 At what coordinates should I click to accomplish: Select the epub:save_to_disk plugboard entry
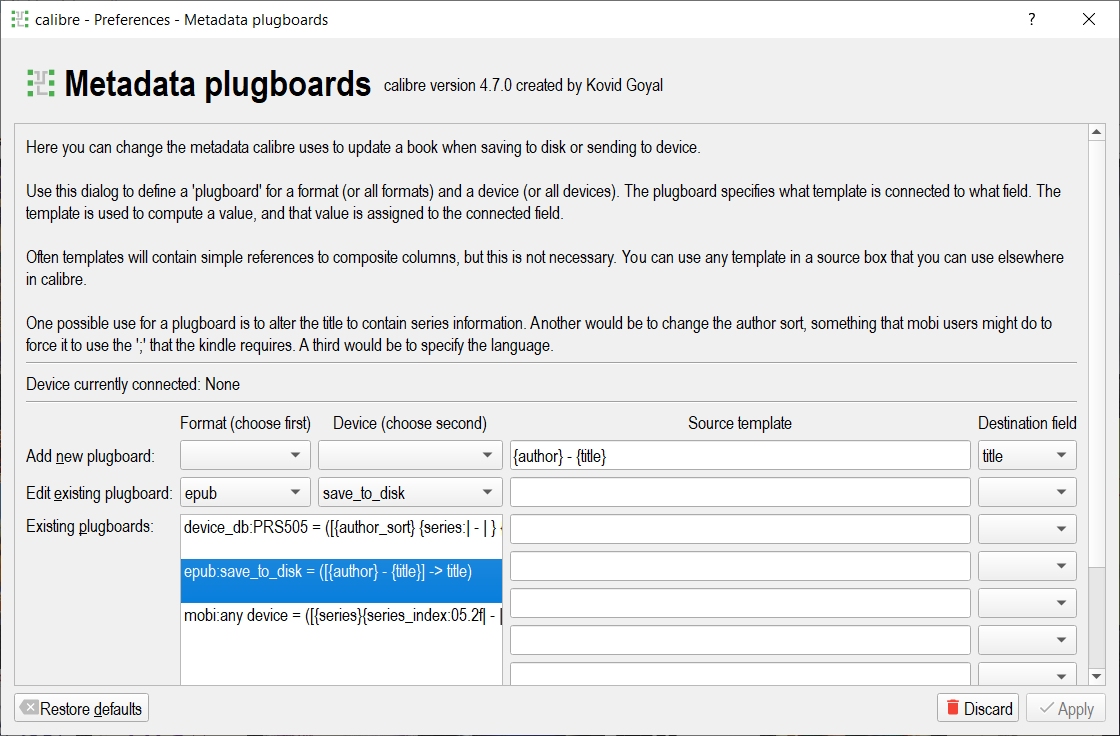coord(341,580)
